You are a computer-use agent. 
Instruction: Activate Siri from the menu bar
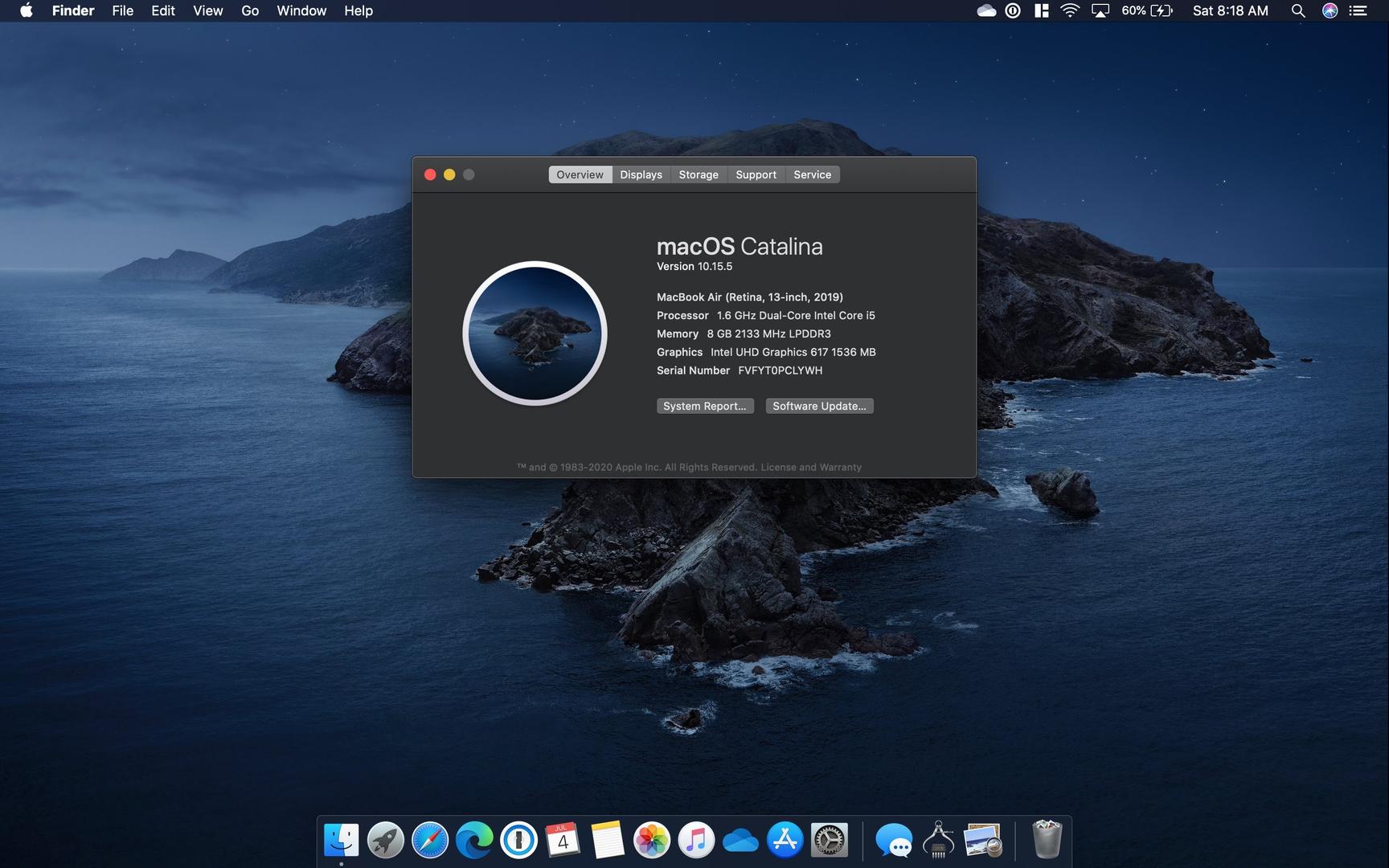point(1330,10)
